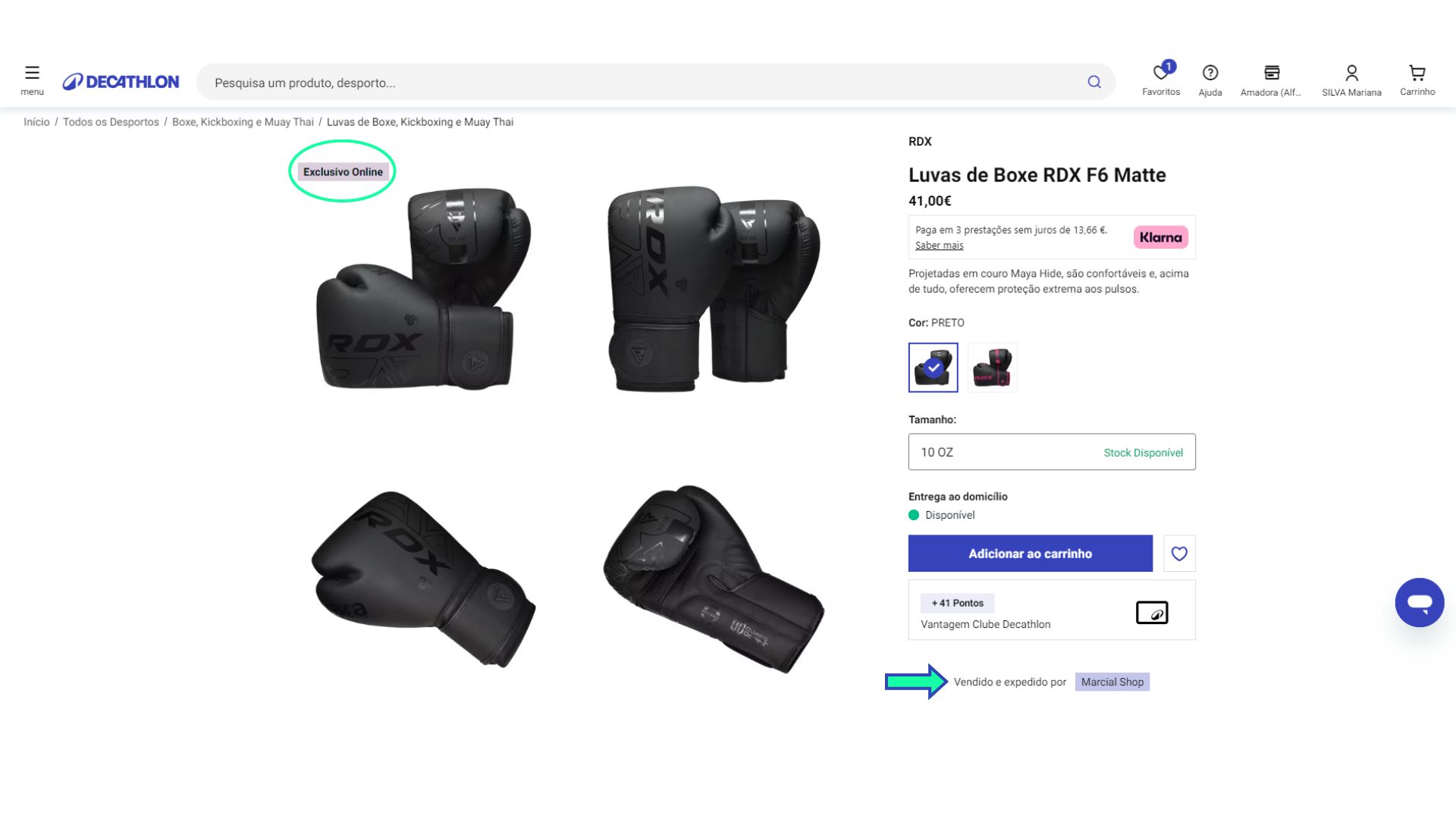Open the chat support bubble
1456x819 pixels.
[1420, 602]
